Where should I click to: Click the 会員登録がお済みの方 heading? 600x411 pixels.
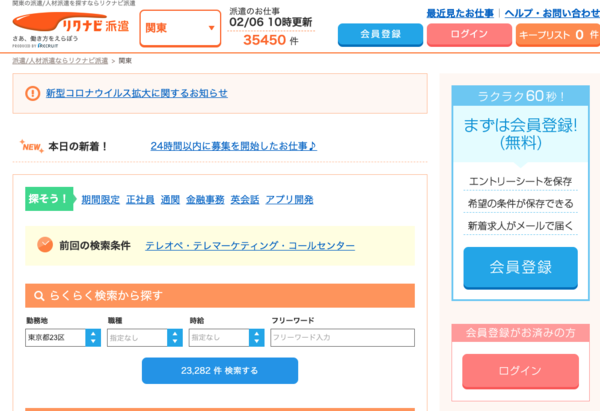coord(520,333)
